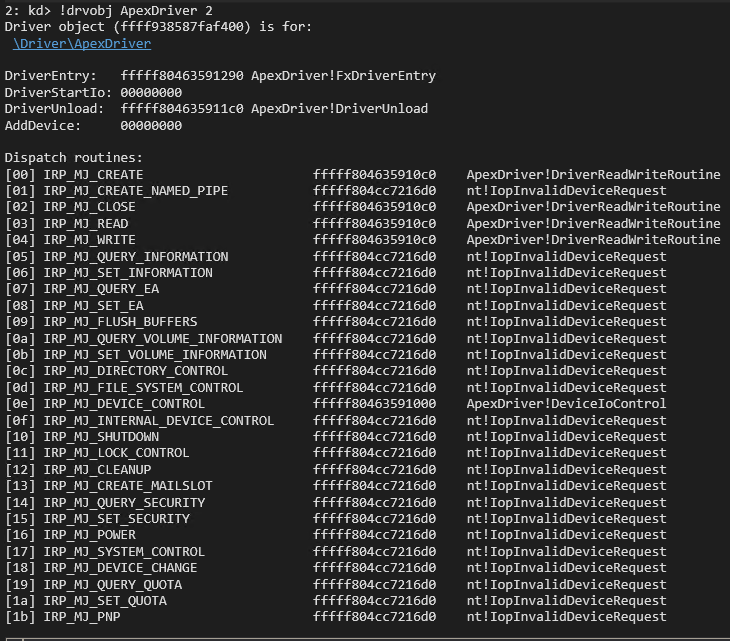Screen dimensions: 730x641
Task: Click the IRP_MJ_DEVICE_CONTROL address fffff80463591000
Action: tap(374, 404)
